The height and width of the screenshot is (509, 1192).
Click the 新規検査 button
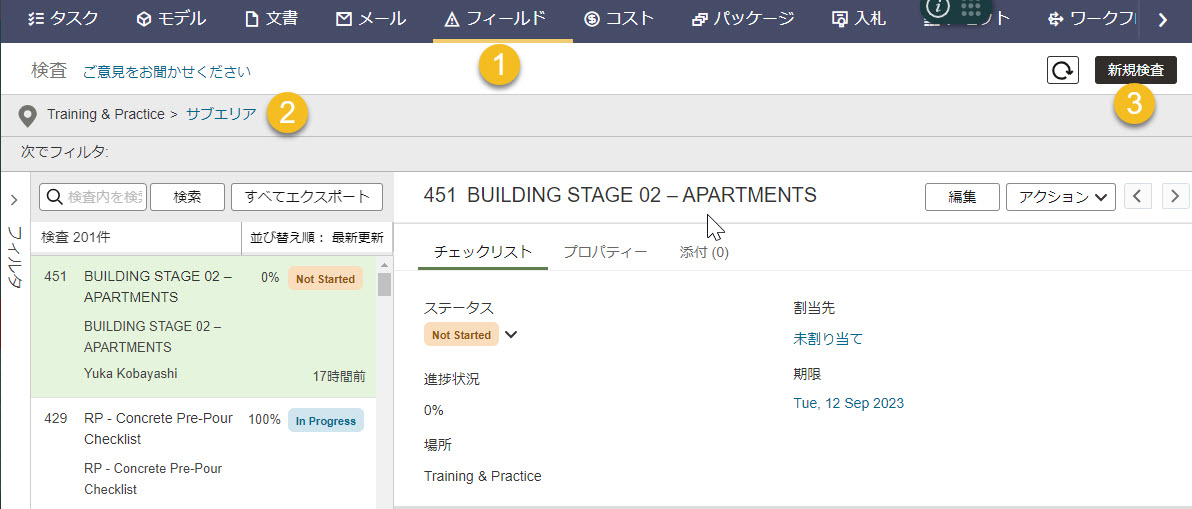pyautogui.click(x=1136, y=70)
